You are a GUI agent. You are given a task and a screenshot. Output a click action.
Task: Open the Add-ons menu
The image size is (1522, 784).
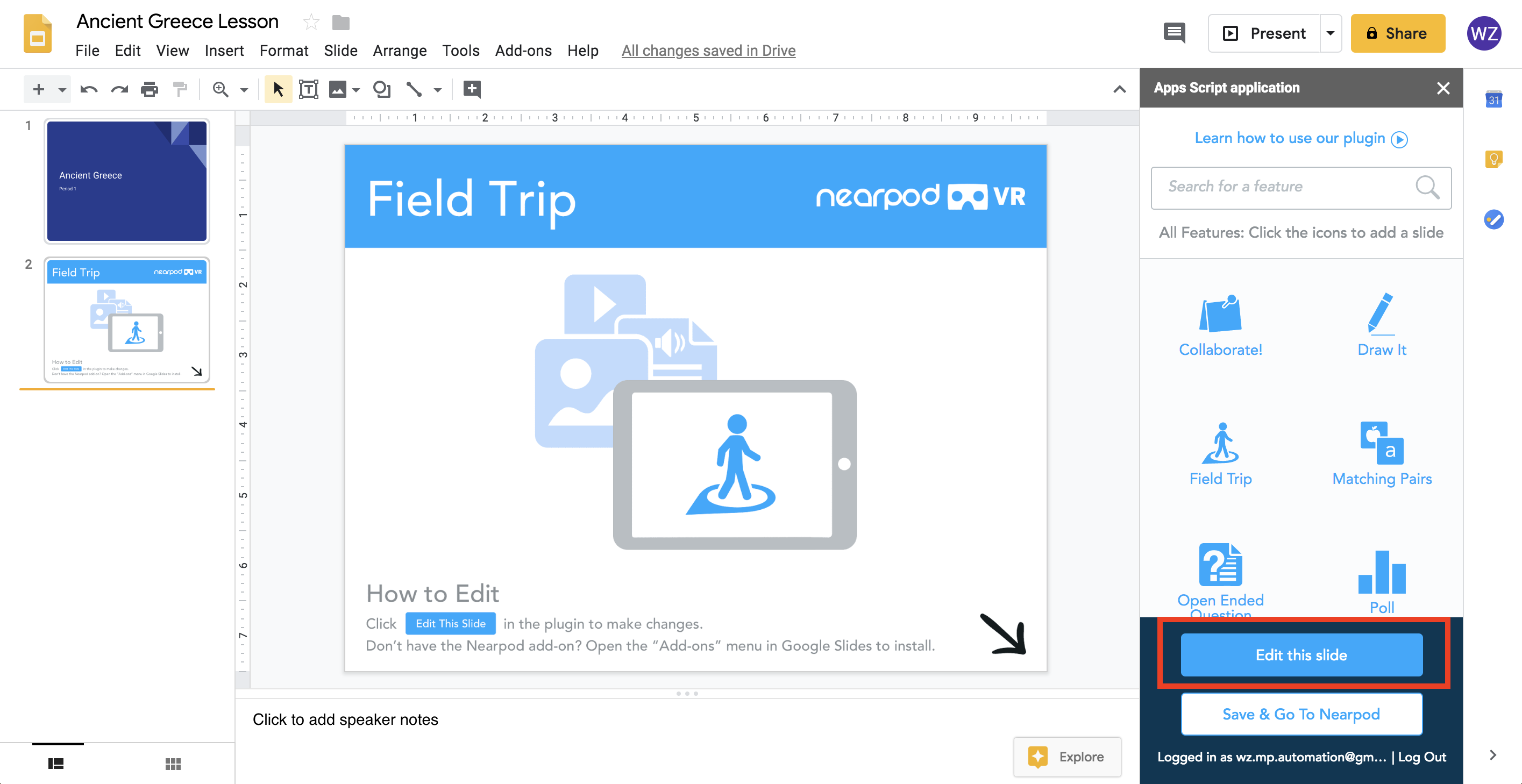coord(523,51)
